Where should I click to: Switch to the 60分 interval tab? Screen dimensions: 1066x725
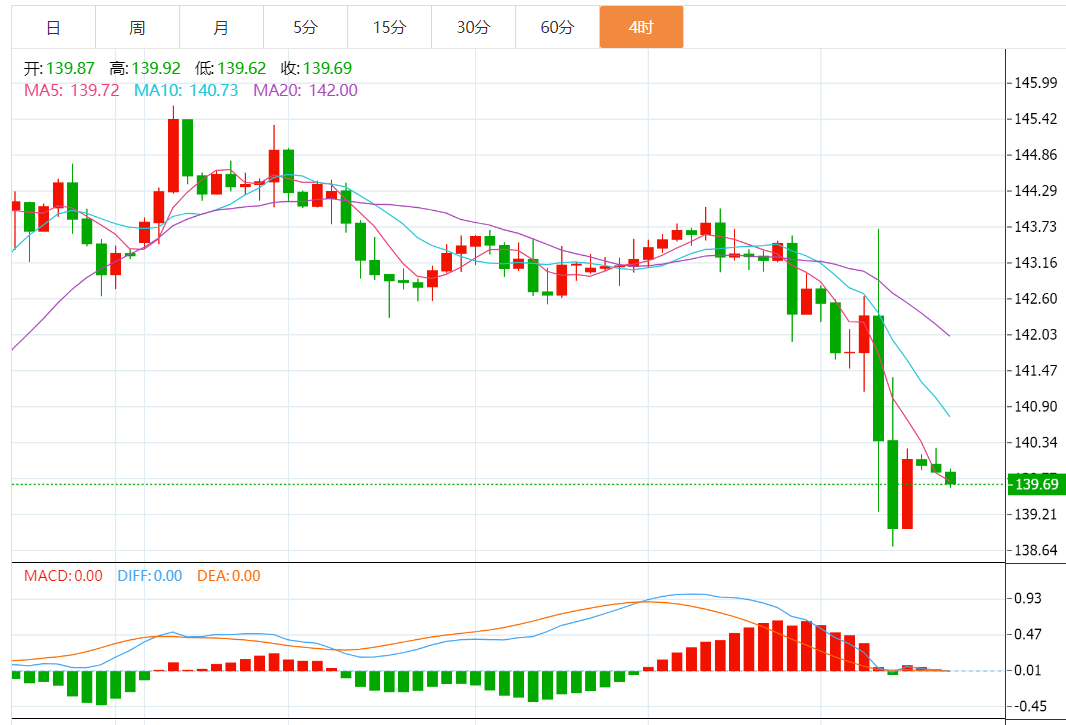coord(557,27)
